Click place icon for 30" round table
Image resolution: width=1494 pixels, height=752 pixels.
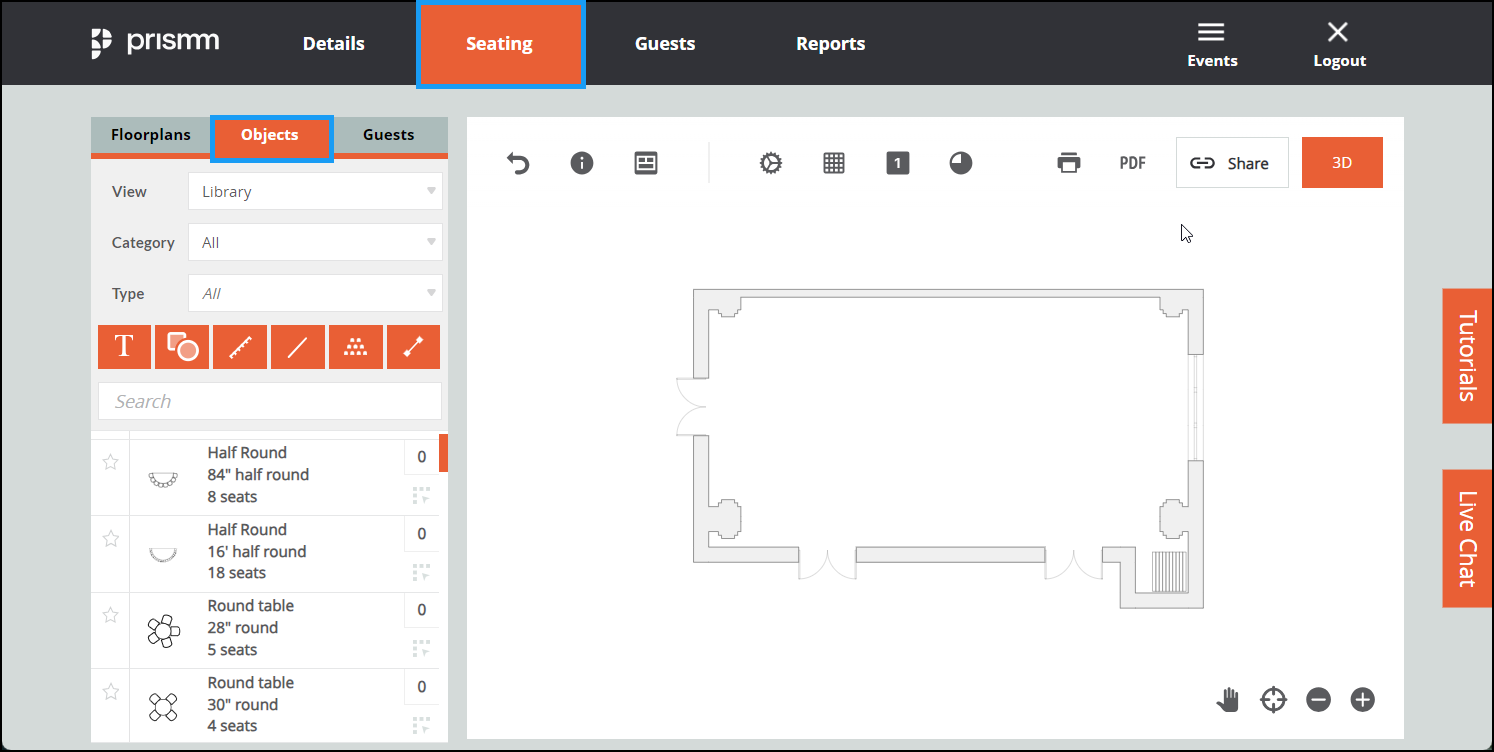421,725
